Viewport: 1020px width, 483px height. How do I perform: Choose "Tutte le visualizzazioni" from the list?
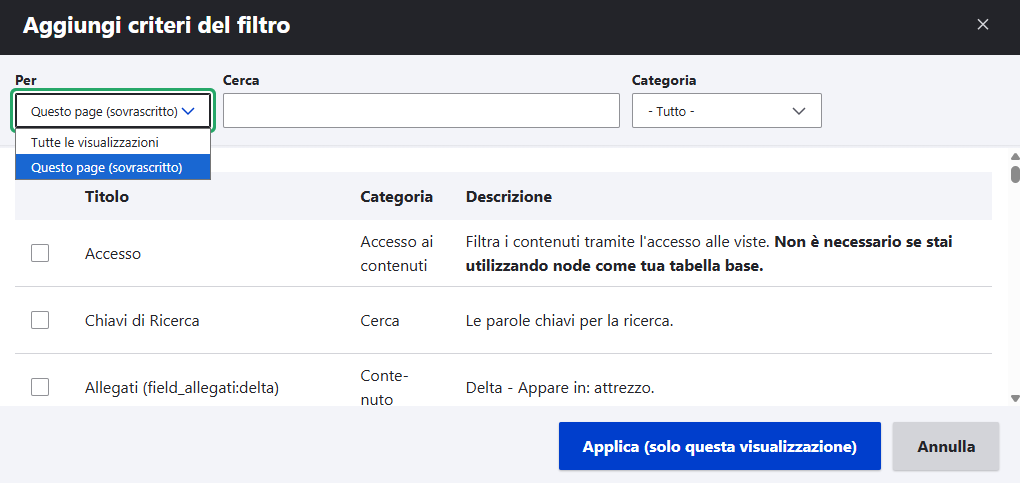[95, 142]
